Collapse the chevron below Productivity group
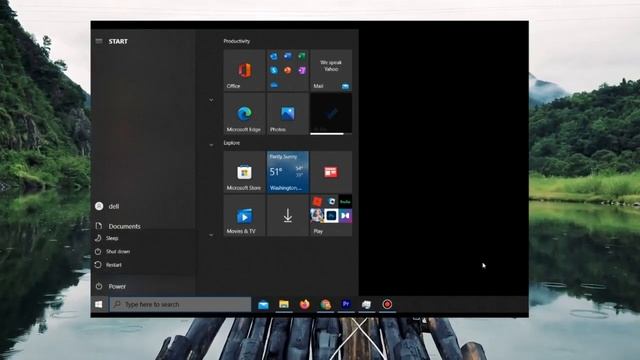Screen dimensions: 640x360 (211, 100)
